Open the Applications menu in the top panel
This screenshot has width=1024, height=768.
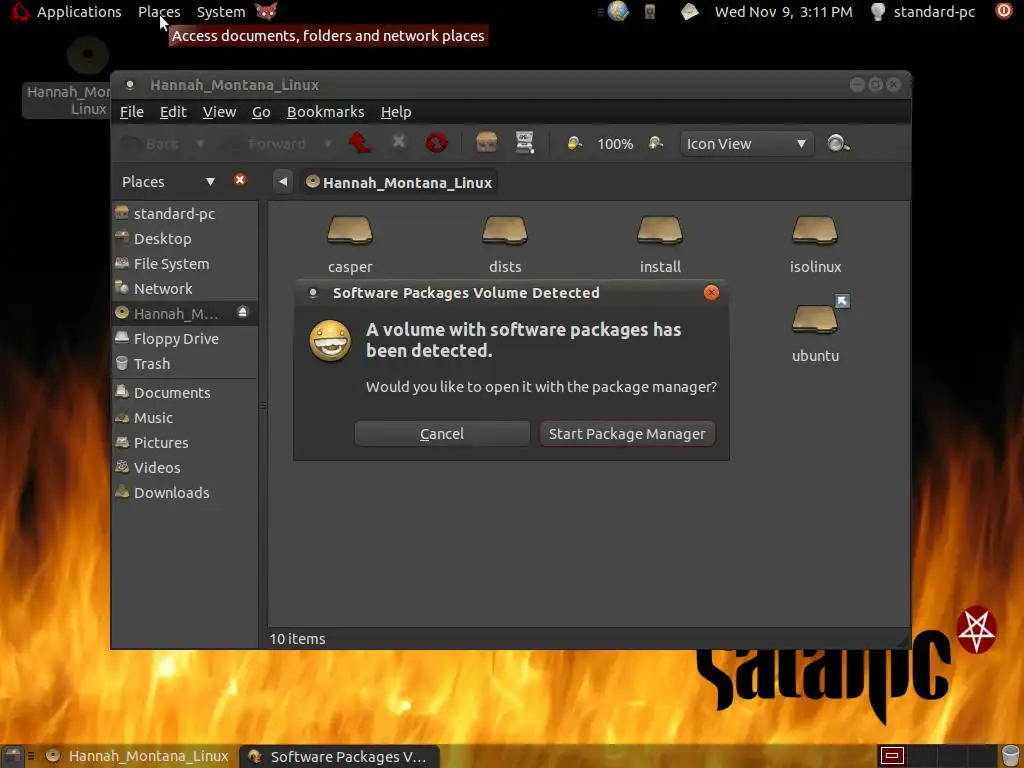(78, 12)
